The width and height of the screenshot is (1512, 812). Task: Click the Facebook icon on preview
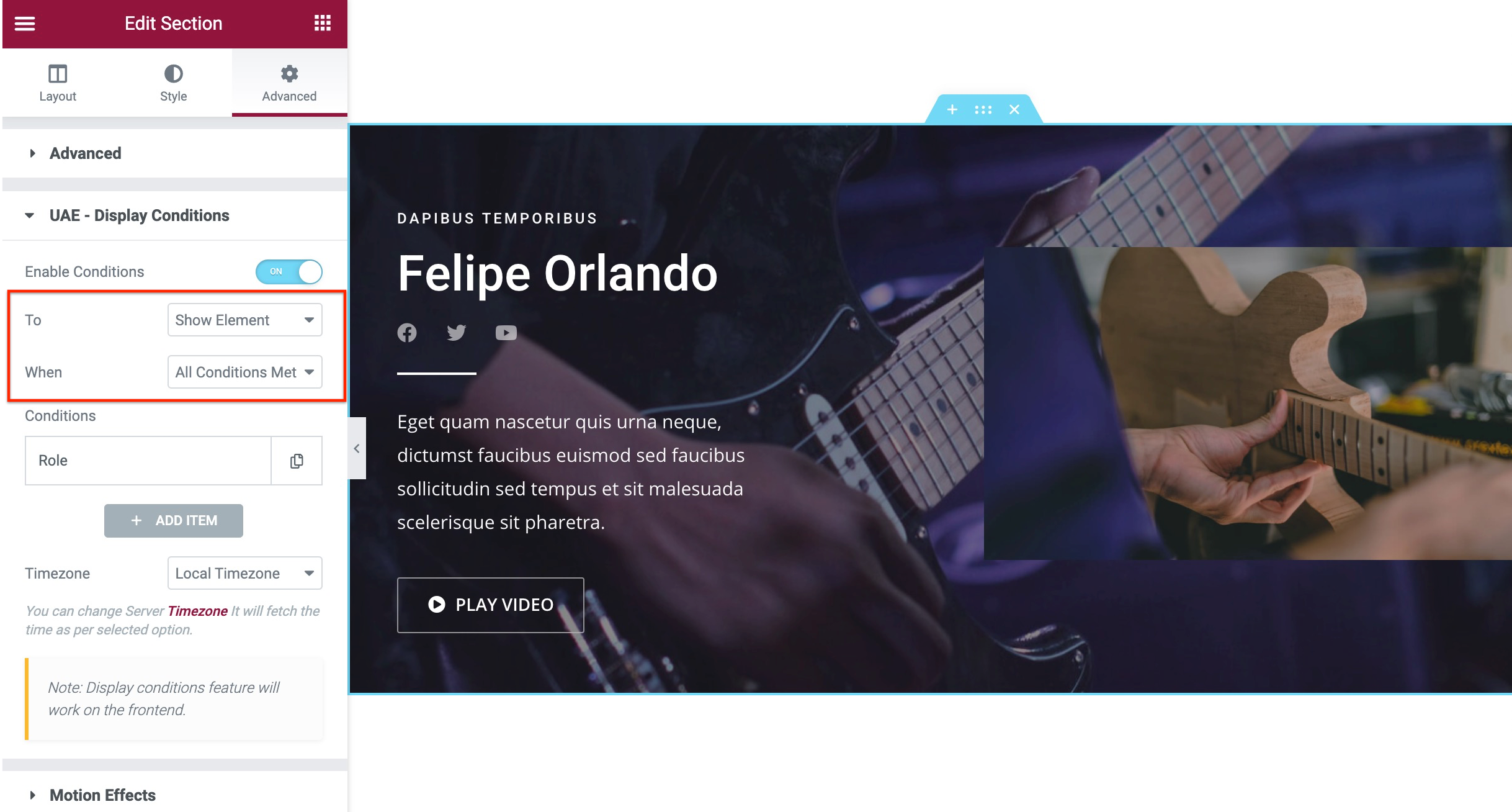(x=407, y=333)
